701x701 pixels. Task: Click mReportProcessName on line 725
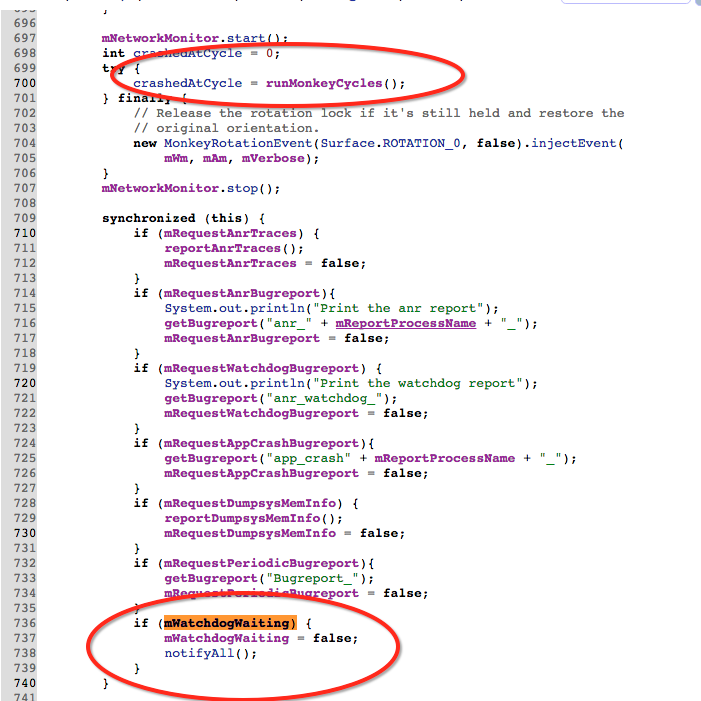(445, 459)
